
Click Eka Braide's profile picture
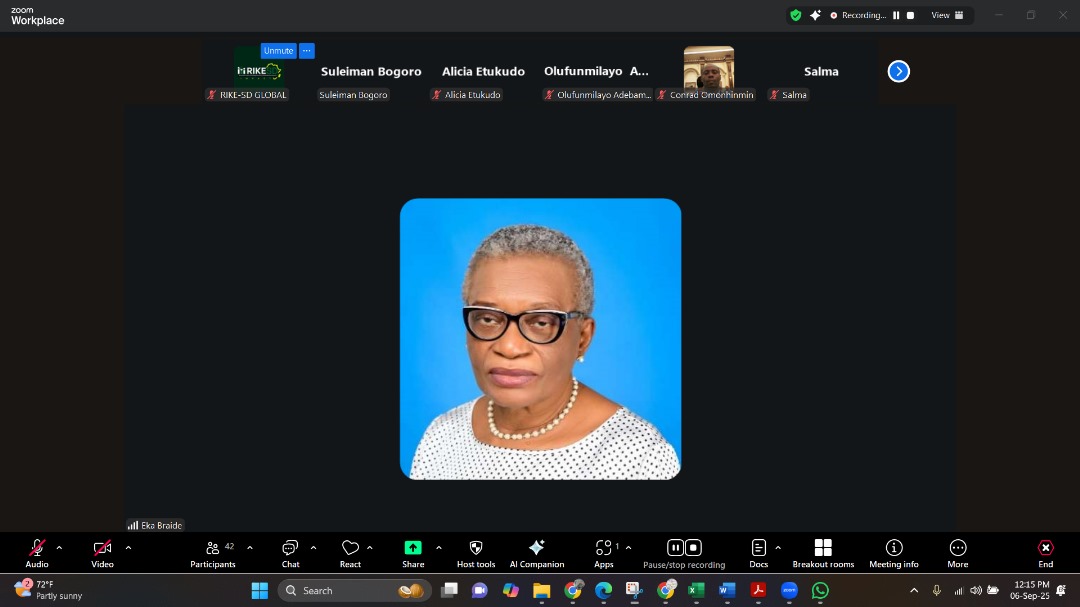[x=541, y=339]
